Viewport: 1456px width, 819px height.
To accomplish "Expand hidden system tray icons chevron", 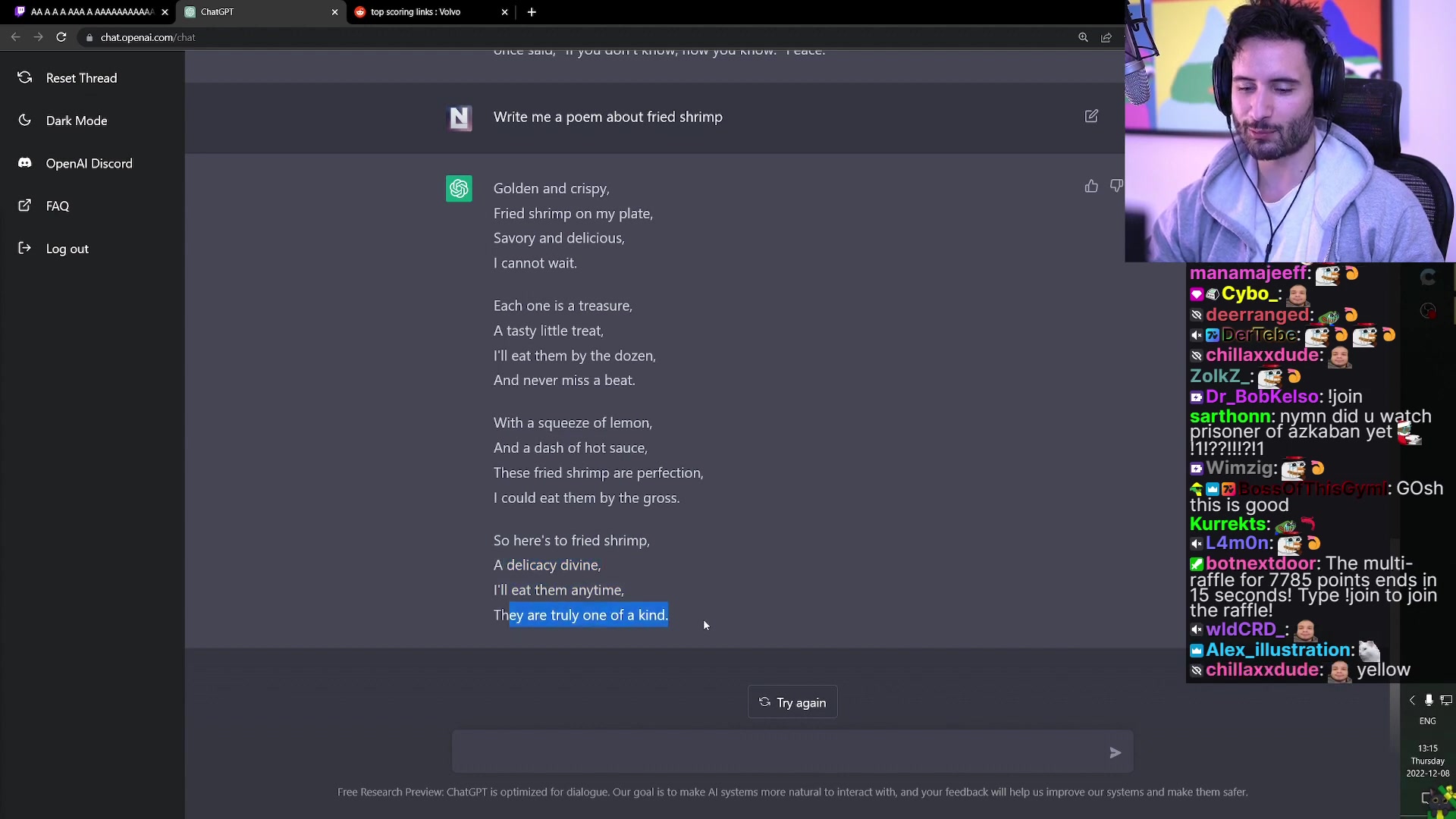I will tap(1412, 700).
